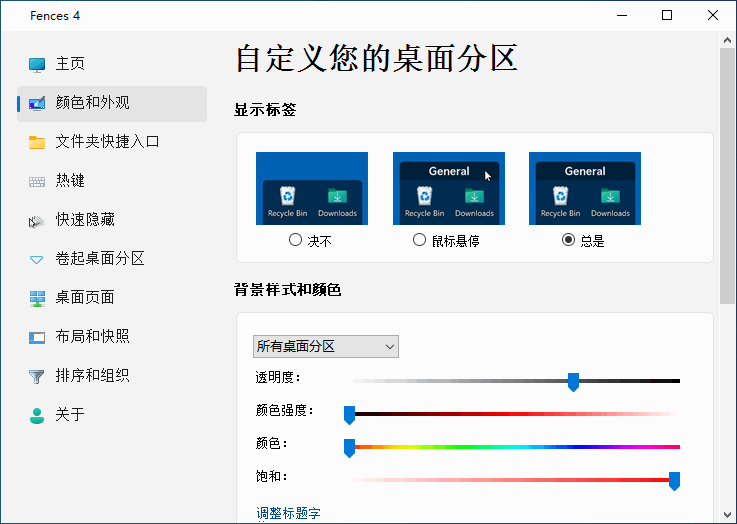Click the always-show label preview thumbnail
Screen dimensions: 737x524
click(585, 188)
